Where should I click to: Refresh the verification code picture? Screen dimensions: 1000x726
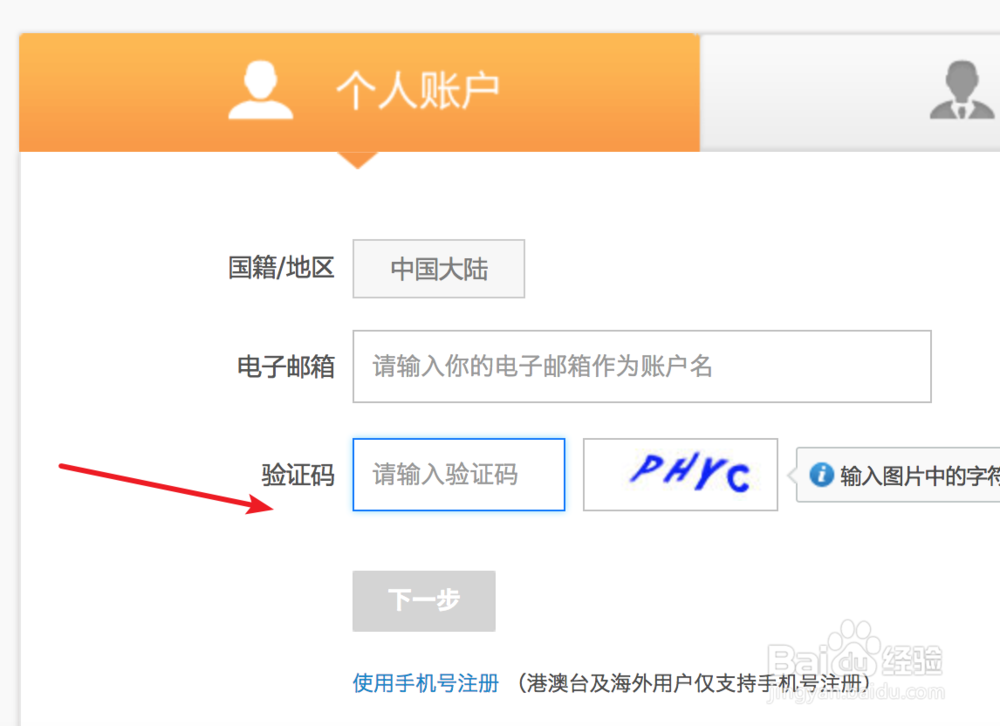(x=680, y=474)
